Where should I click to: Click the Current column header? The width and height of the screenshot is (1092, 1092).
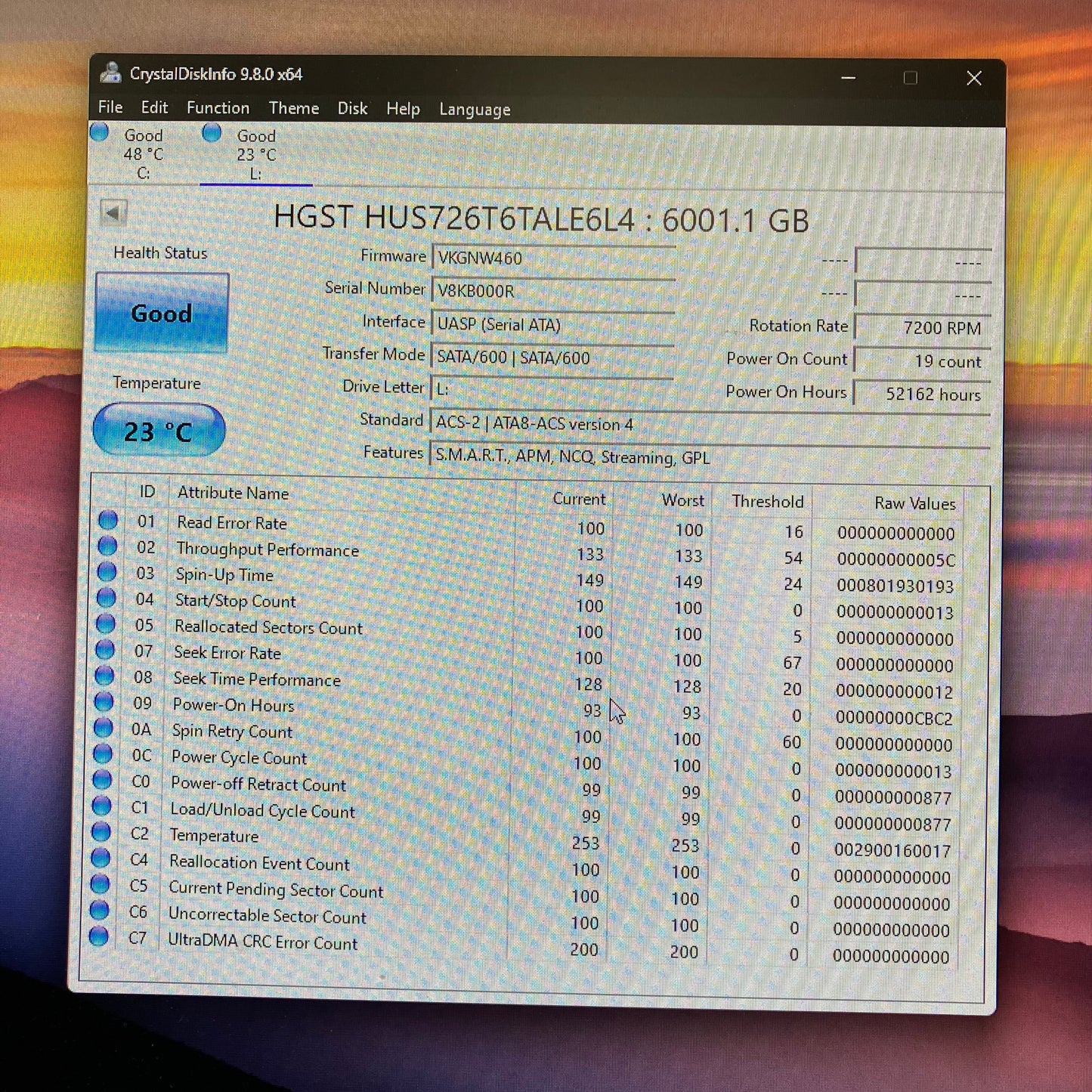[x=579, y=499]
